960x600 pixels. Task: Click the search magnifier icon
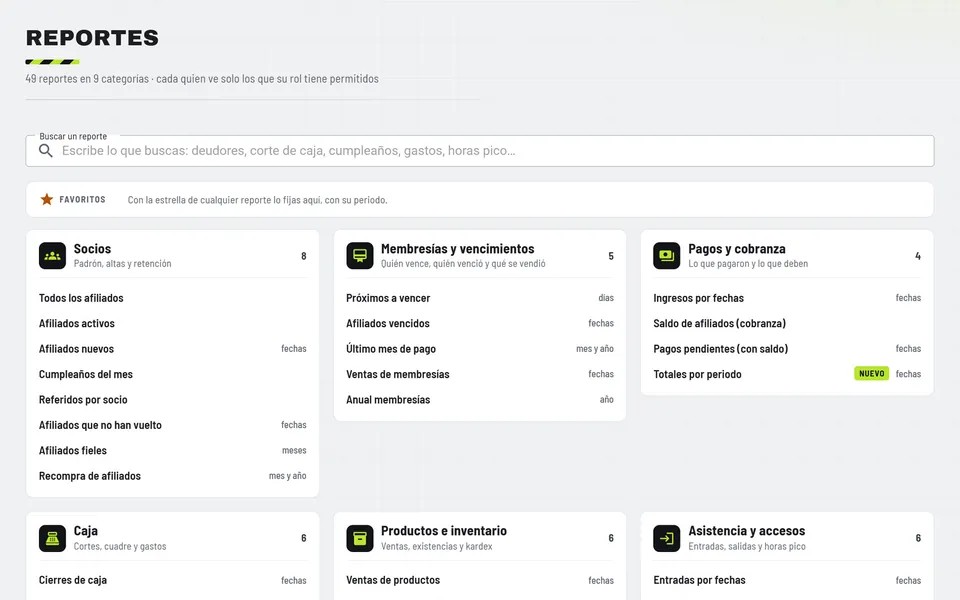[x=45, y=151]
